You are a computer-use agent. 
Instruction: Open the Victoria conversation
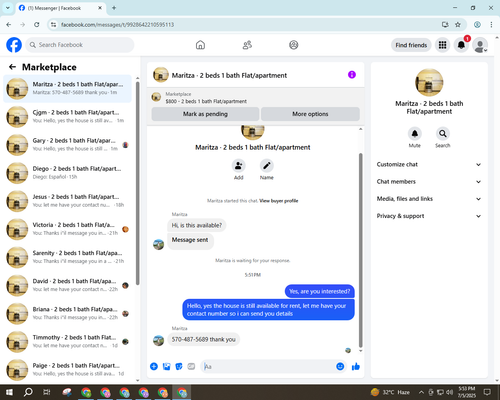tap(67, 229)
